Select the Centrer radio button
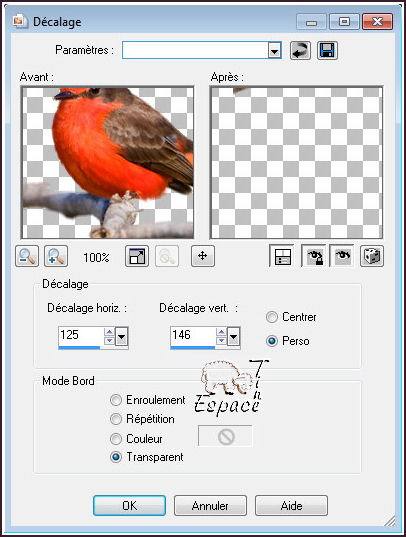Viewport: 406px width, 537px height. click(272, 317)
